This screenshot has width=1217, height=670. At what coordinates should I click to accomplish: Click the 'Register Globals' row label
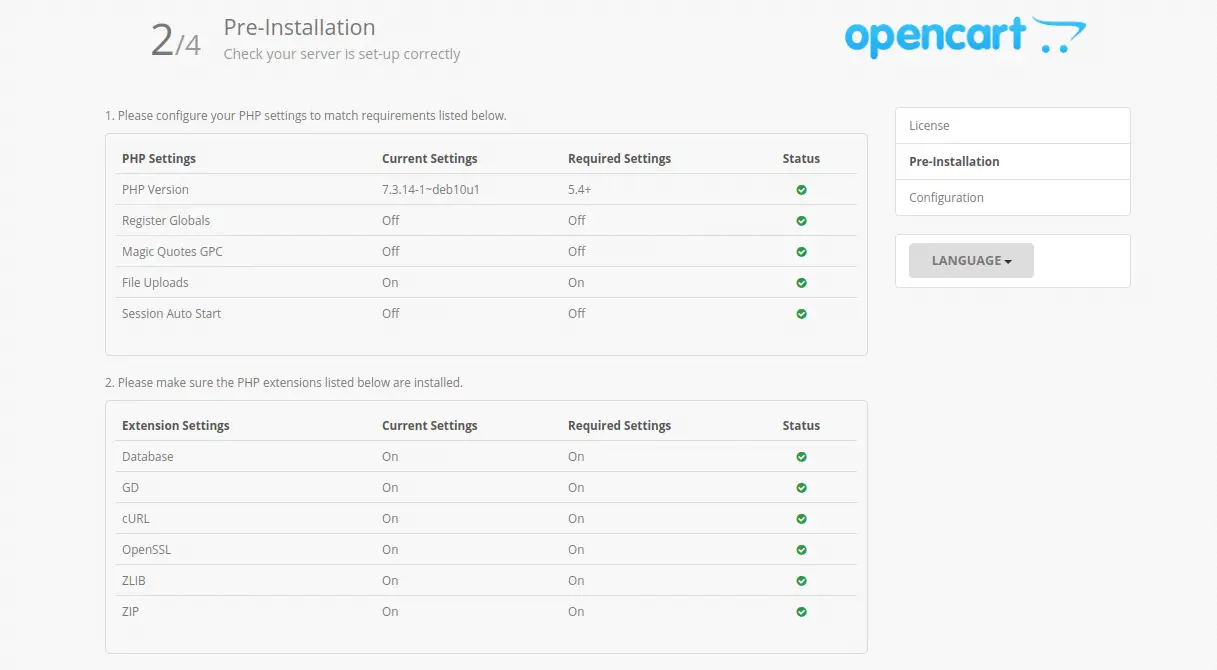[166, 221]
